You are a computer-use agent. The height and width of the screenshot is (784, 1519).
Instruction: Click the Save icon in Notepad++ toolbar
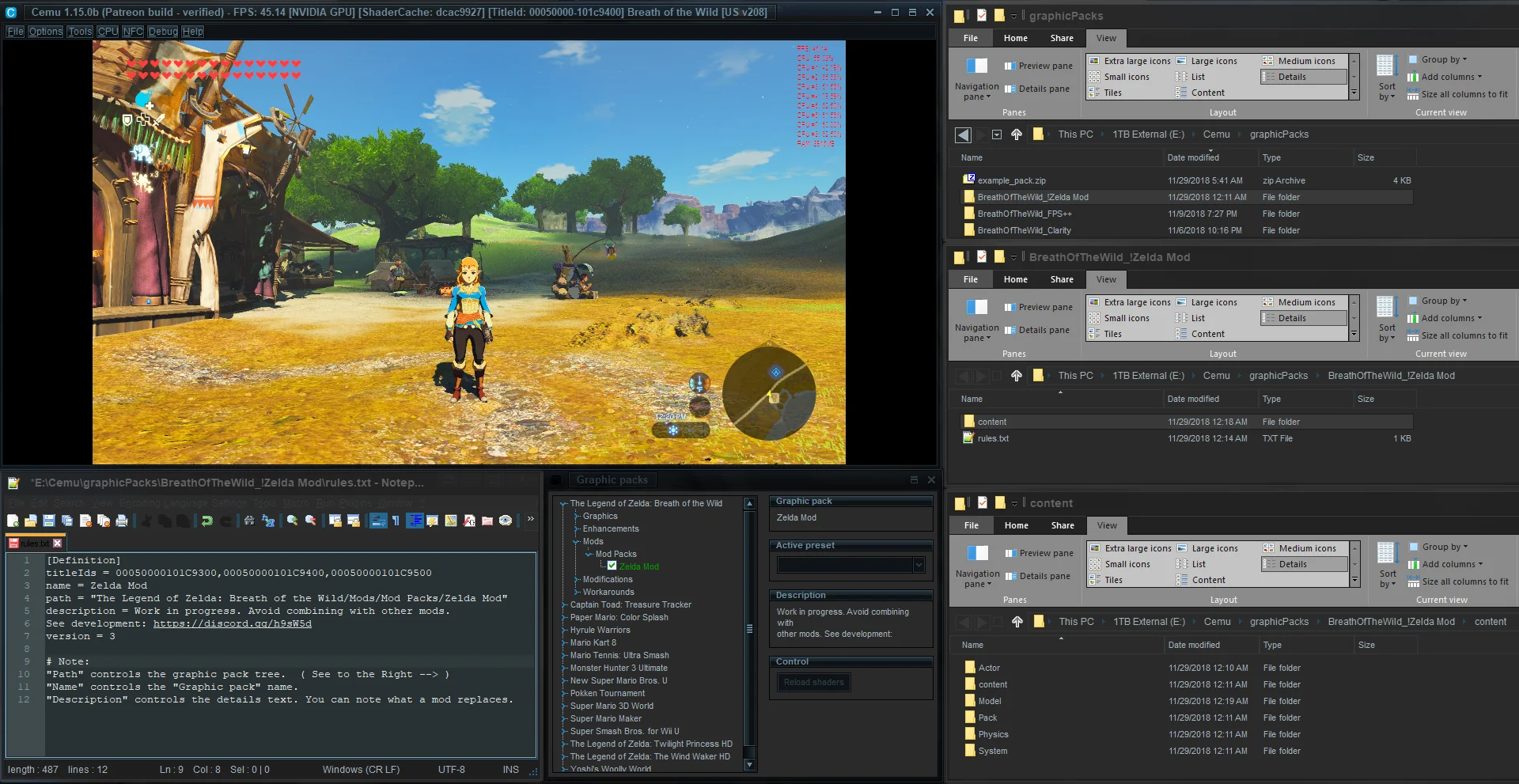(x=49, y=521)
